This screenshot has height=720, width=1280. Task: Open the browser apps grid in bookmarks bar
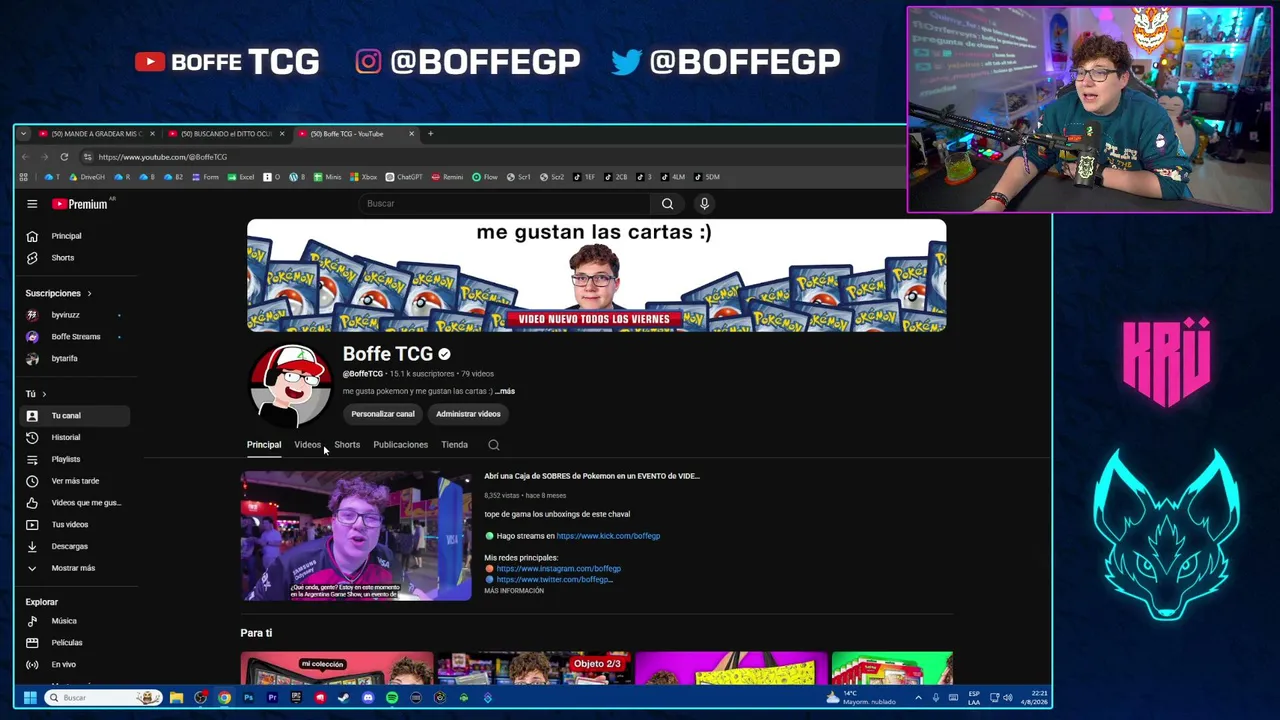[x=23, y=177]
